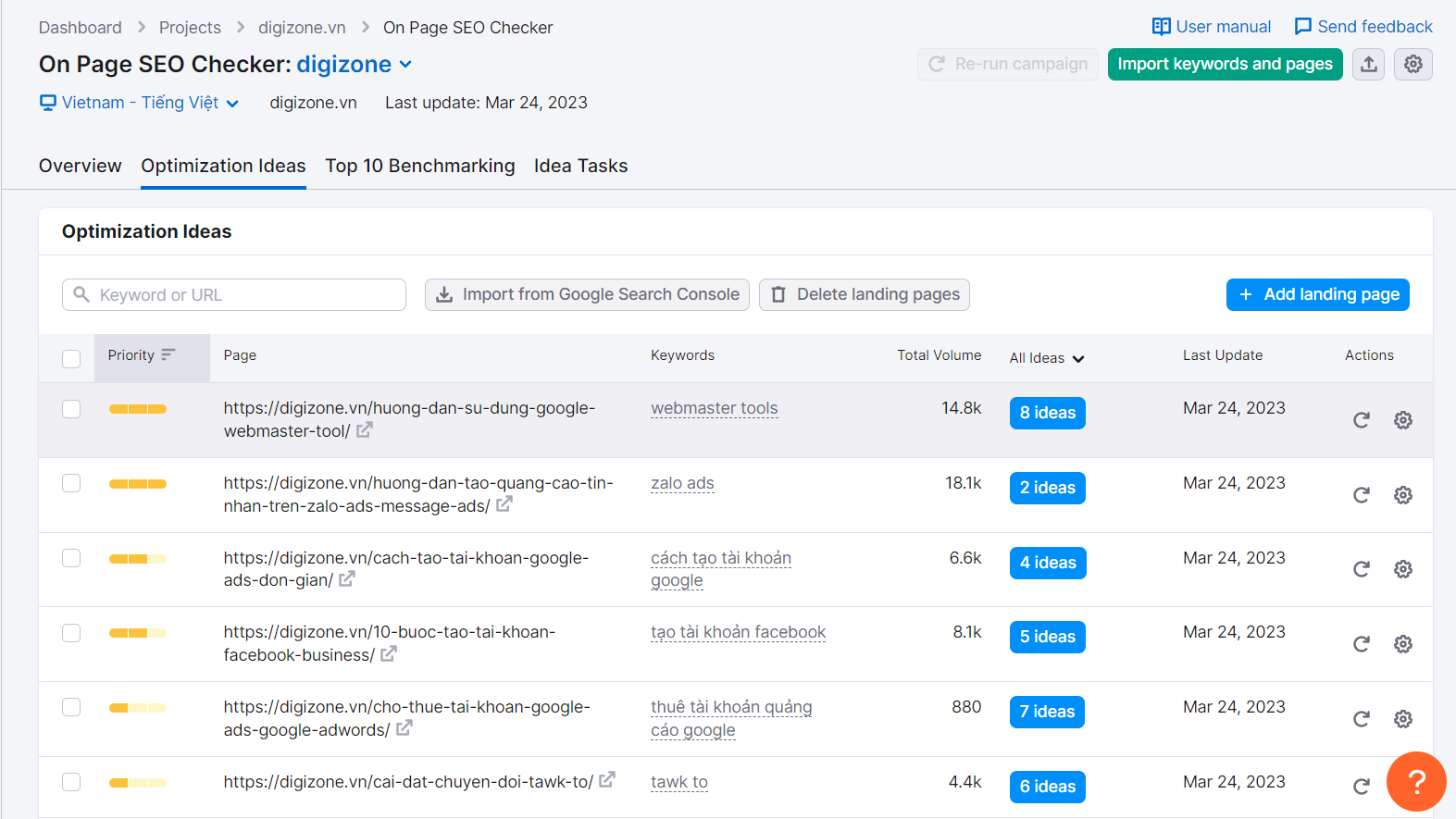
Task: Open settings gear for webmaster tools row
Action: click(1403, 420)
